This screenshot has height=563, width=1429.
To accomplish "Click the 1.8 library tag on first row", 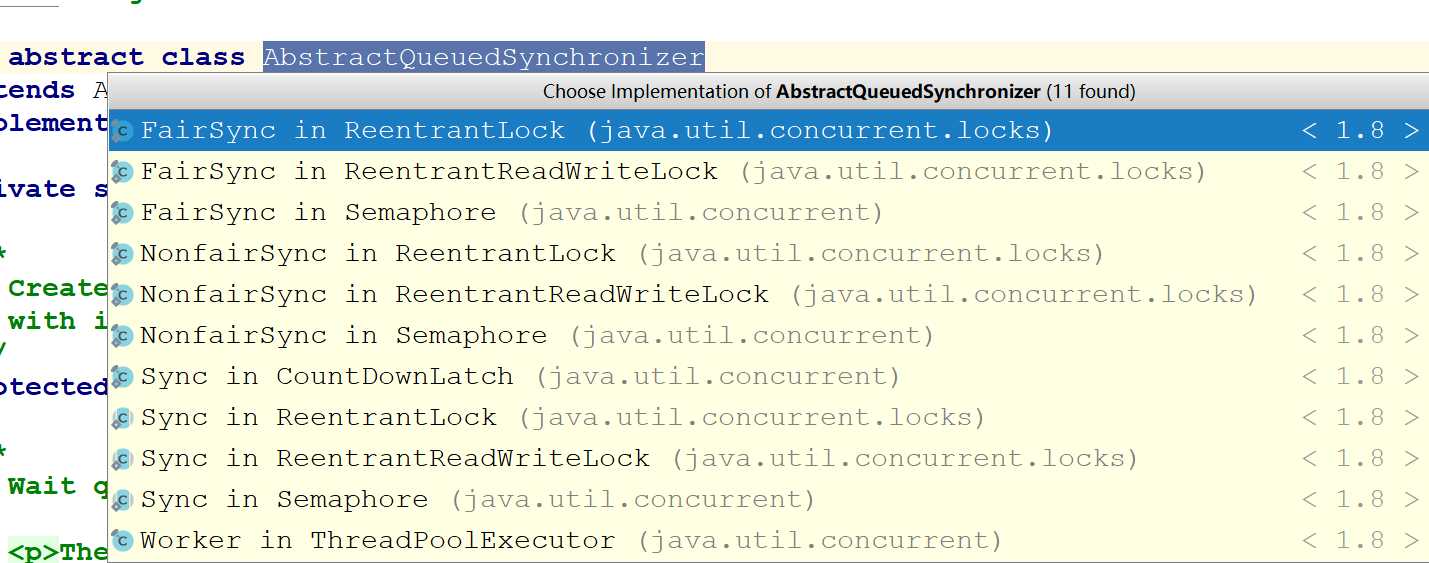I will click(1361, 131).
